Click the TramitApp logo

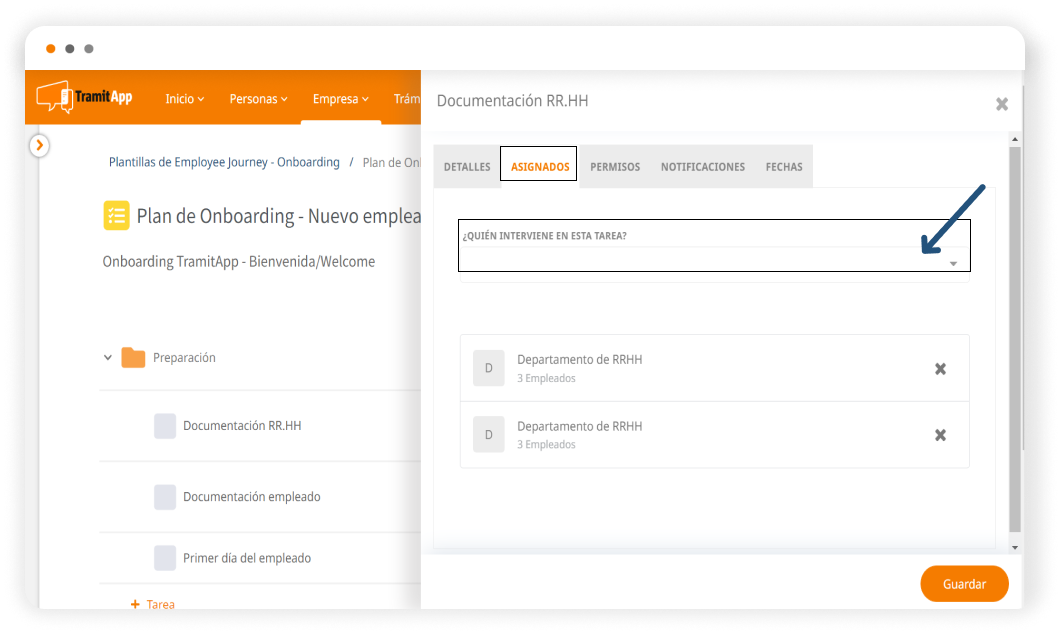click(84, 97)
